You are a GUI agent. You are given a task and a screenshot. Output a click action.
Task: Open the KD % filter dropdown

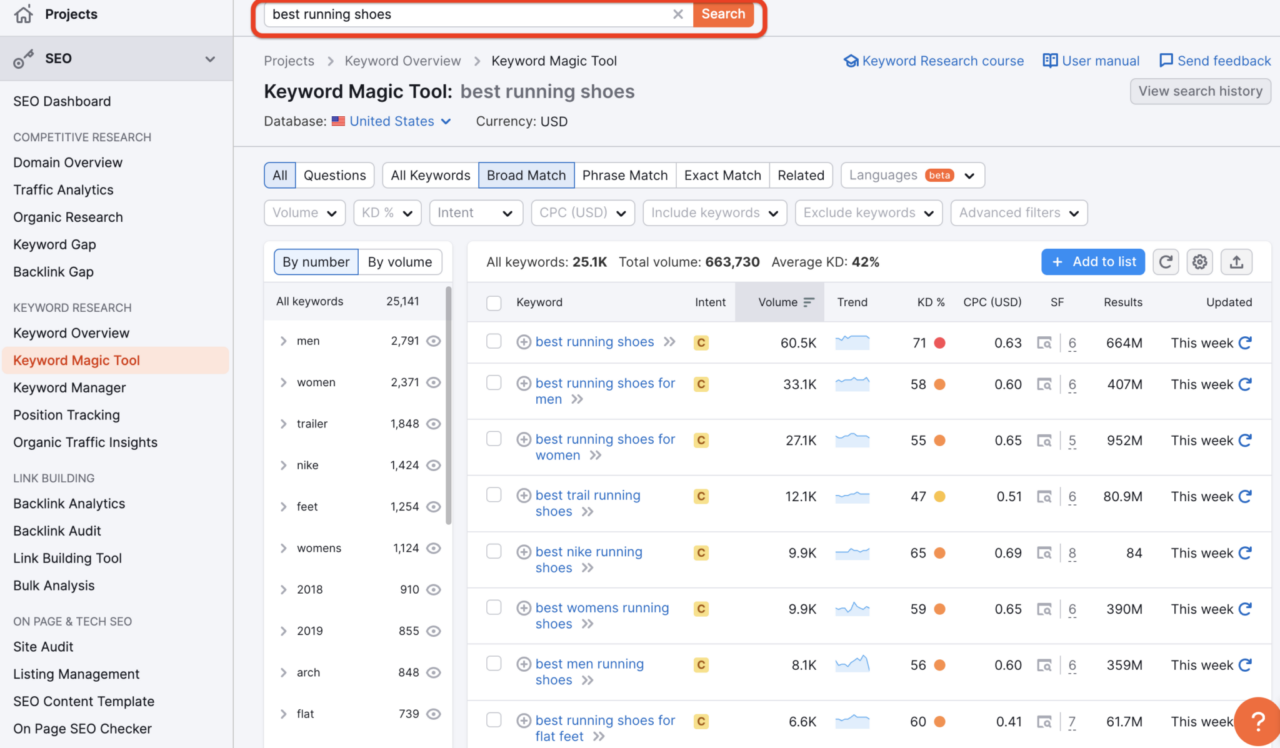click(387, 213)
